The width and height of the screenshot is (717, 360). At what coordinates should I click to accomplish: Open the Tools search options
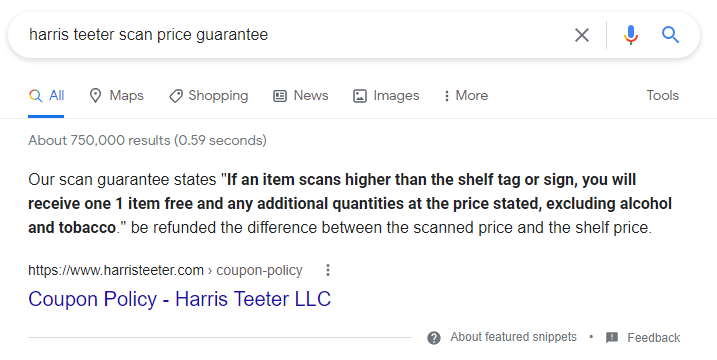click(x=663, y=96)
